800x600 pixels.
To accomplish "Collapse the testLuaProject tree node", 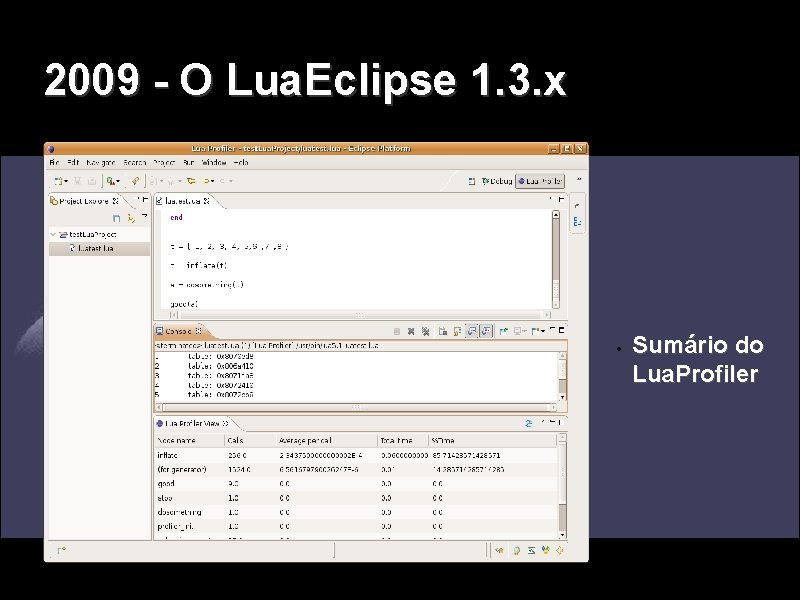I will point(53,235).
